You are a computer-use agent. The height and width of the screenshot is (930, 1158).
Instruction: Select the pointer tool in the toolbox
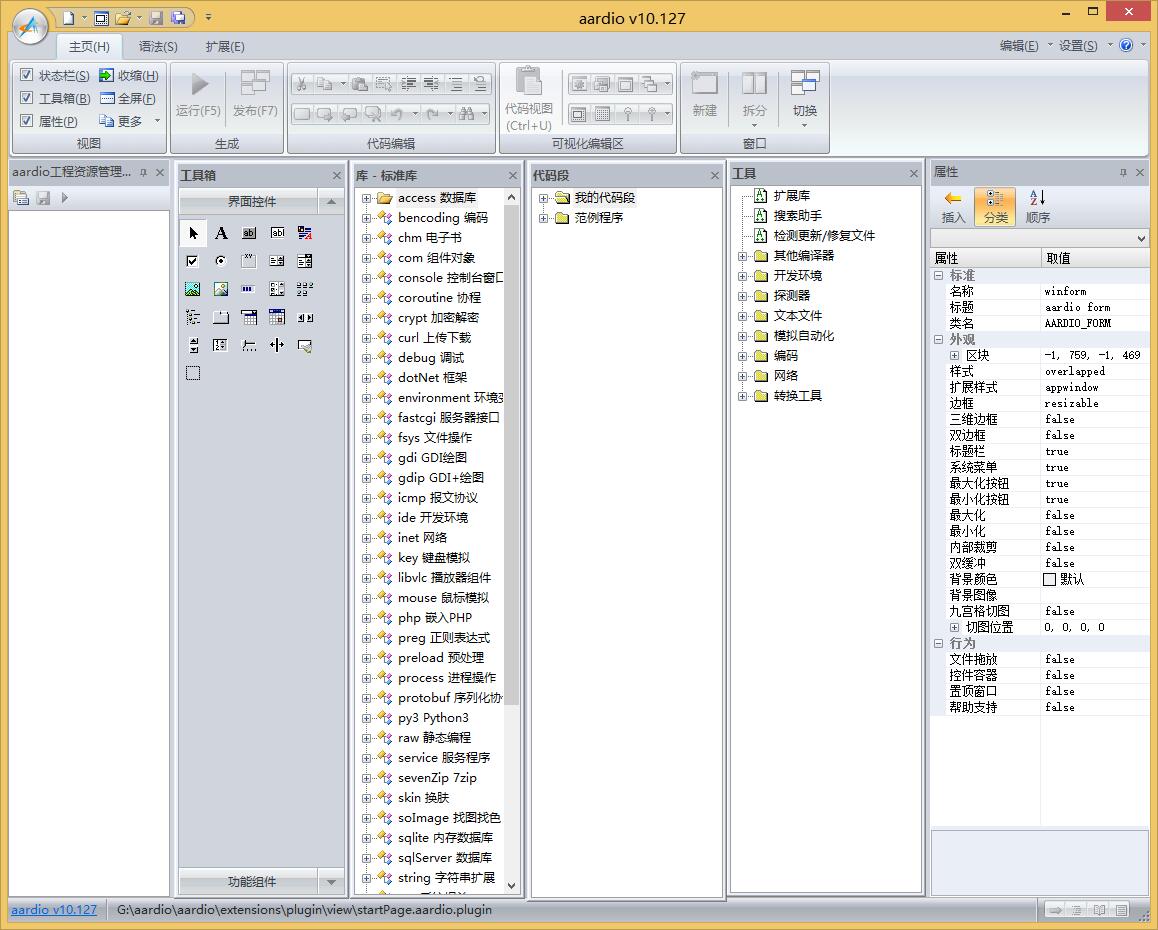pos(193,233)
